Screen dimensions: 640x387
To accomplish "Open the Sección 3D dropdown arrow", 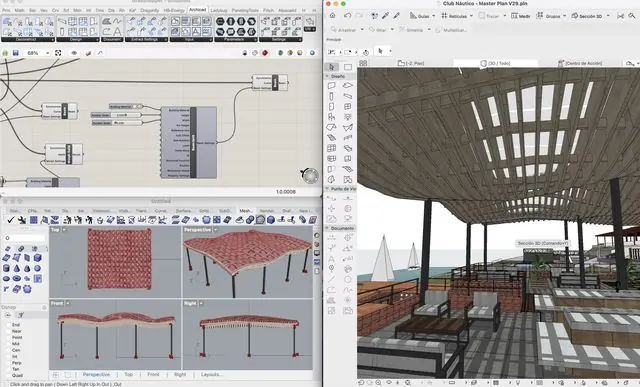I will 608,16.
